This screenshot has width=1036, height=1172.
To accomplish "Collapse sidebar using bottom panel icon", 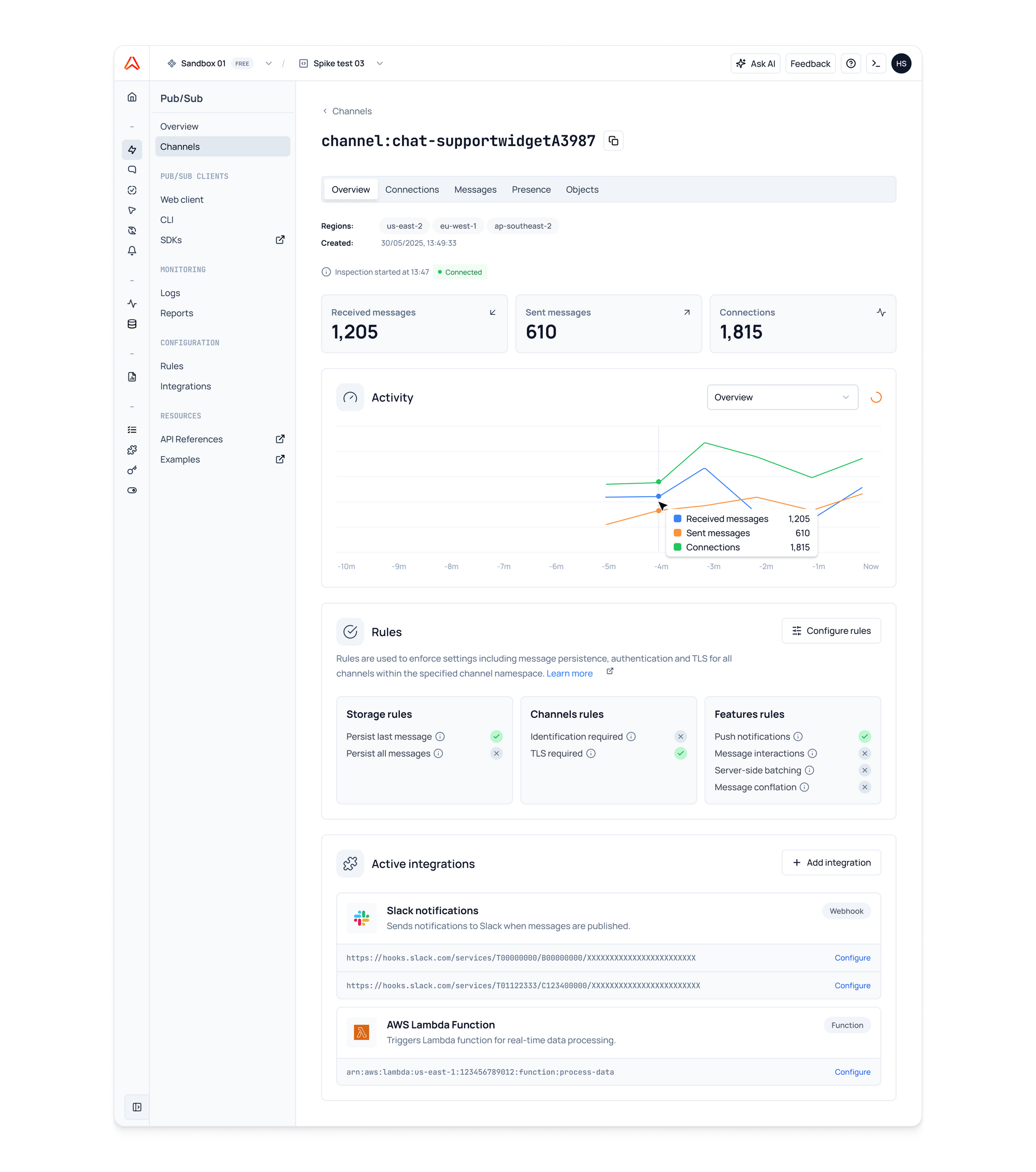I will coord(137,1107).
